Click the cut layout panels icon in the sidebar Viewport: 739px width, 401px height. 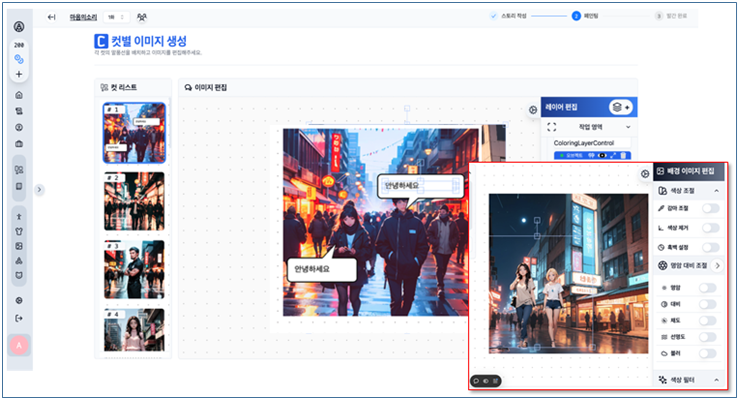pyautogui.click(x=19, y=170)
